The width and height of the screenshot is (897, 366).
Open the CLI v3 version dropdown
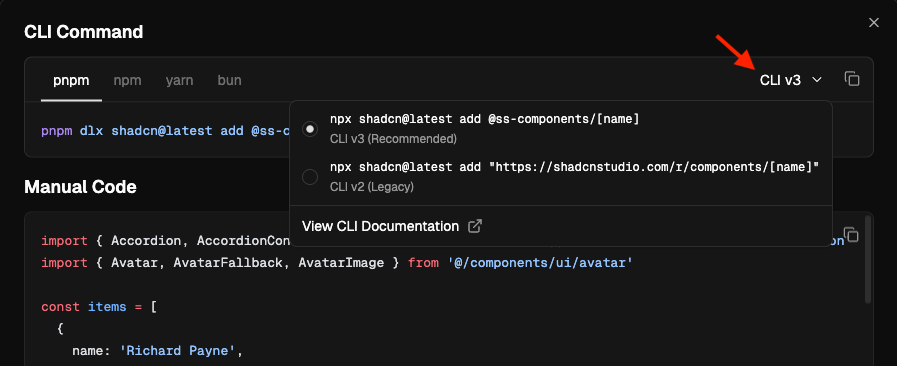click(x=791, y=80)
